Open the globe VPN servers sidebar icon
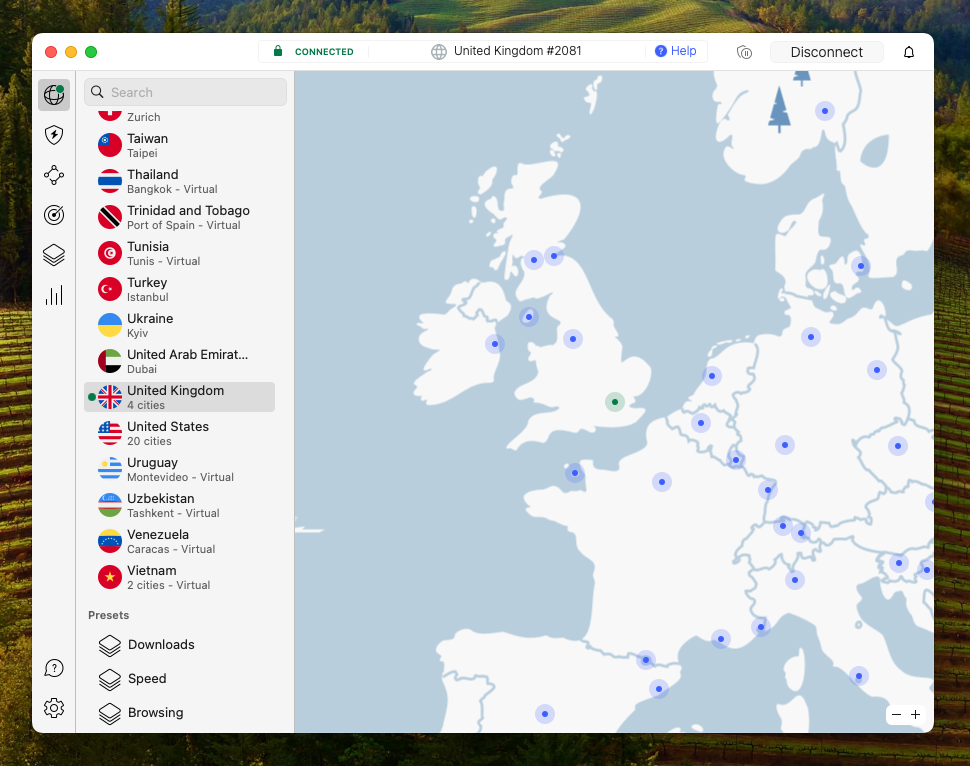Viewport: 970px width, 766px height. 54,95
